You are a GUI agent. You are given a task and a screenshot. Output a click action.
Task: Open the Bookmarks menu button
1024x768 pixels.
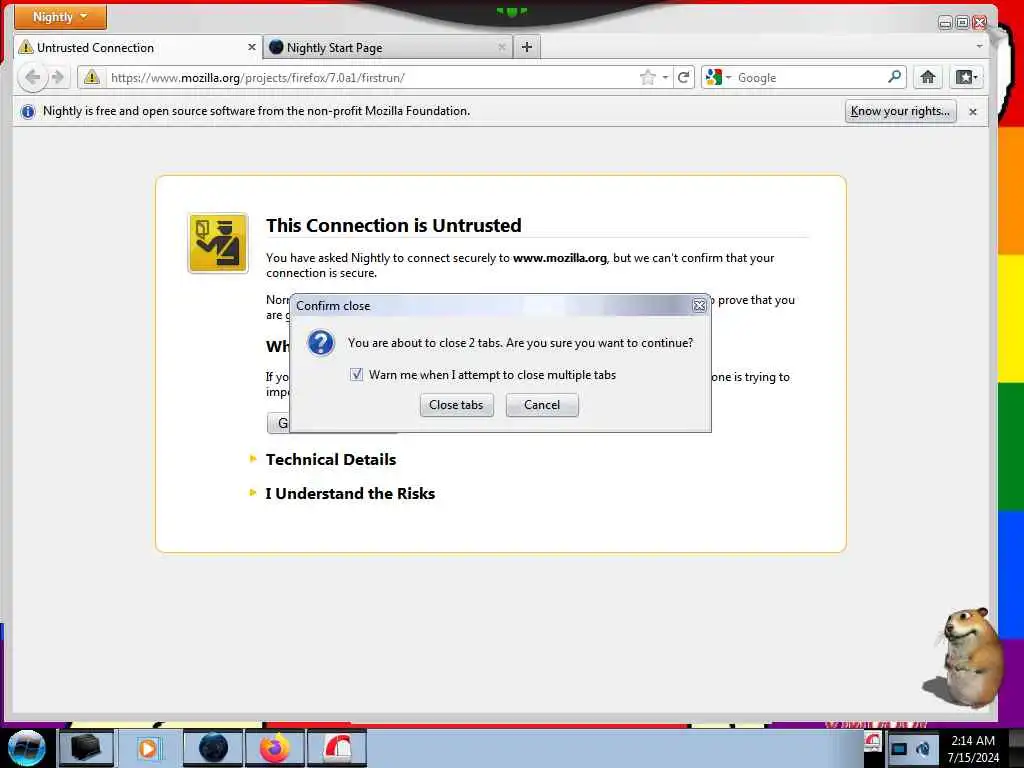tap(967, 78)
